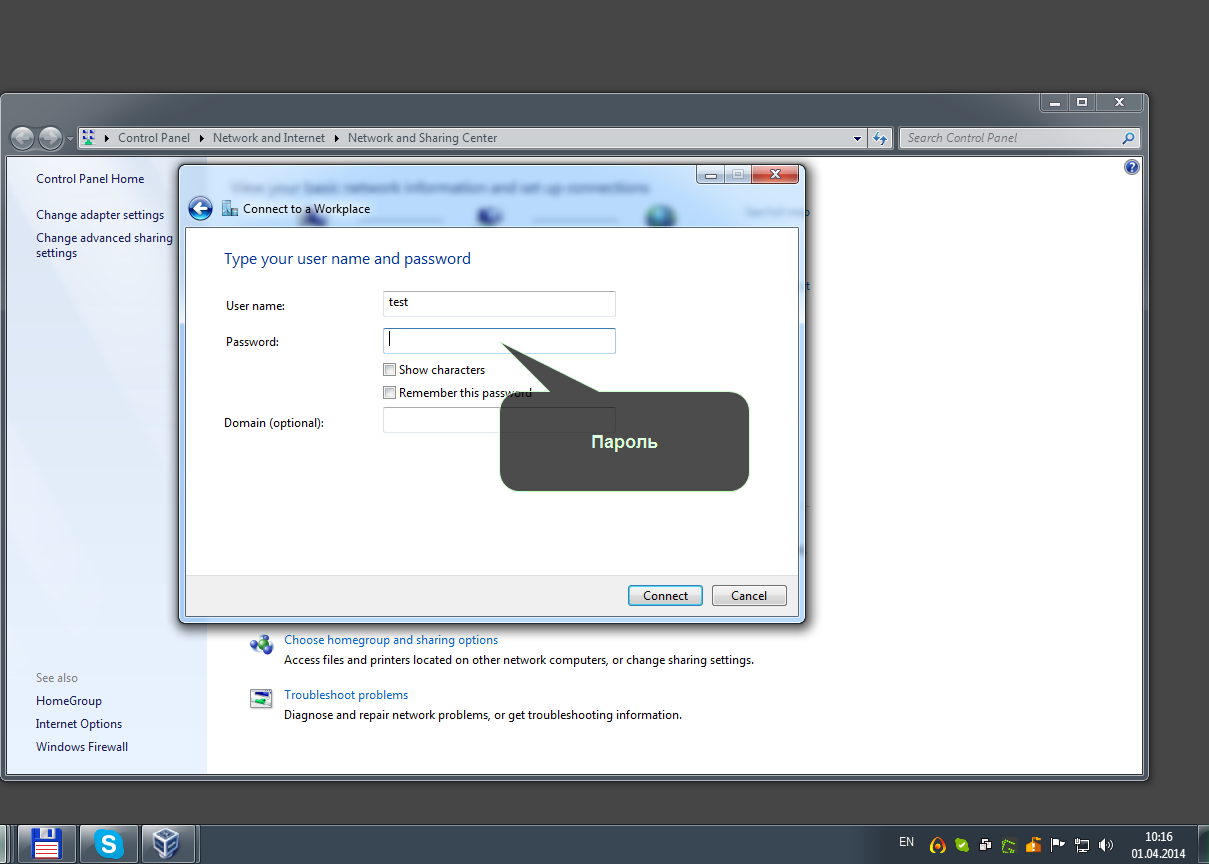Select Network and Sharing Center breadcrumb

422,138
